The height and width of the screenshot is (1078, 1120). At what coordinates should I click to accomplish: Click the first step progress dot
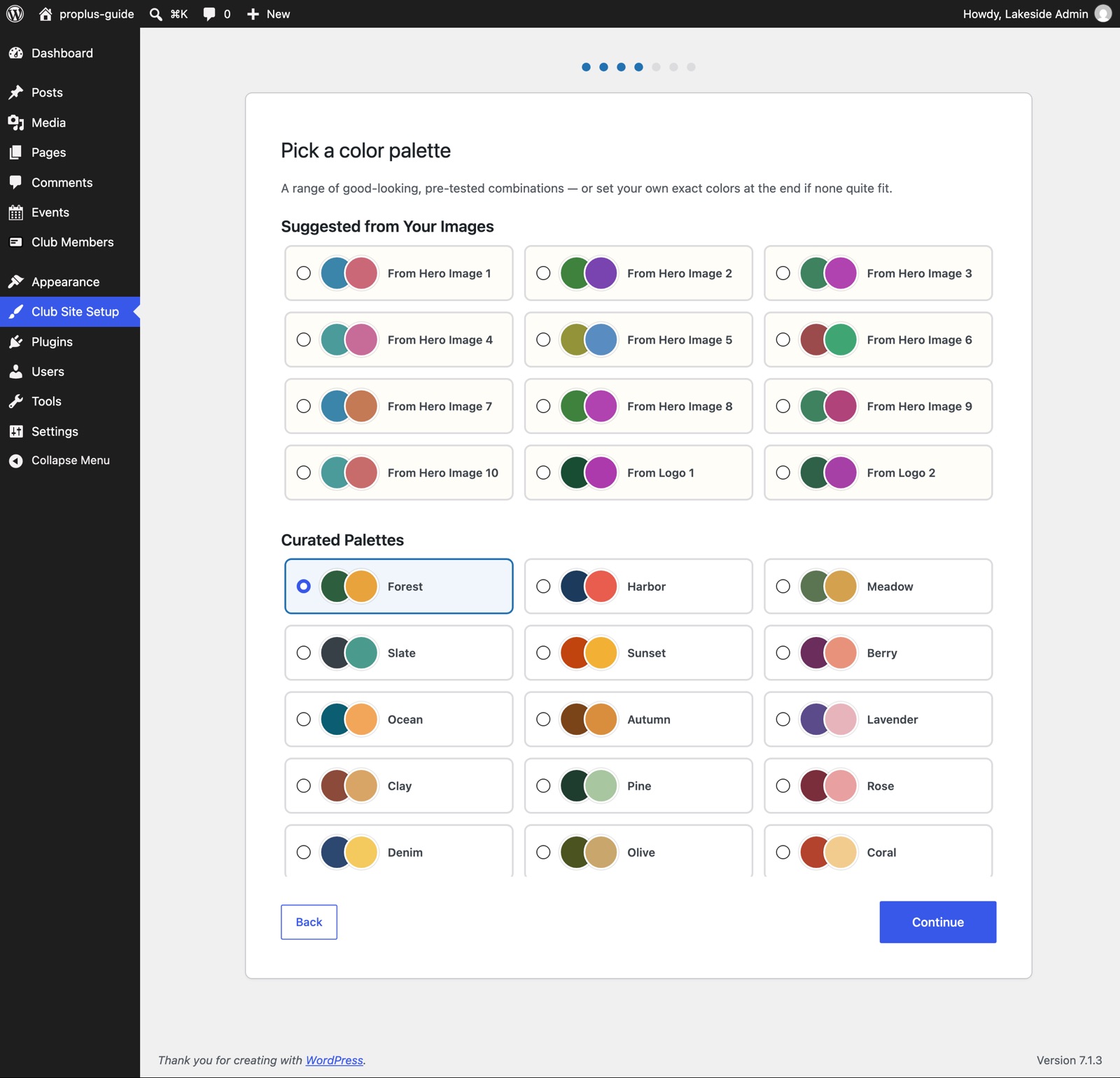[x=586, y=67]
